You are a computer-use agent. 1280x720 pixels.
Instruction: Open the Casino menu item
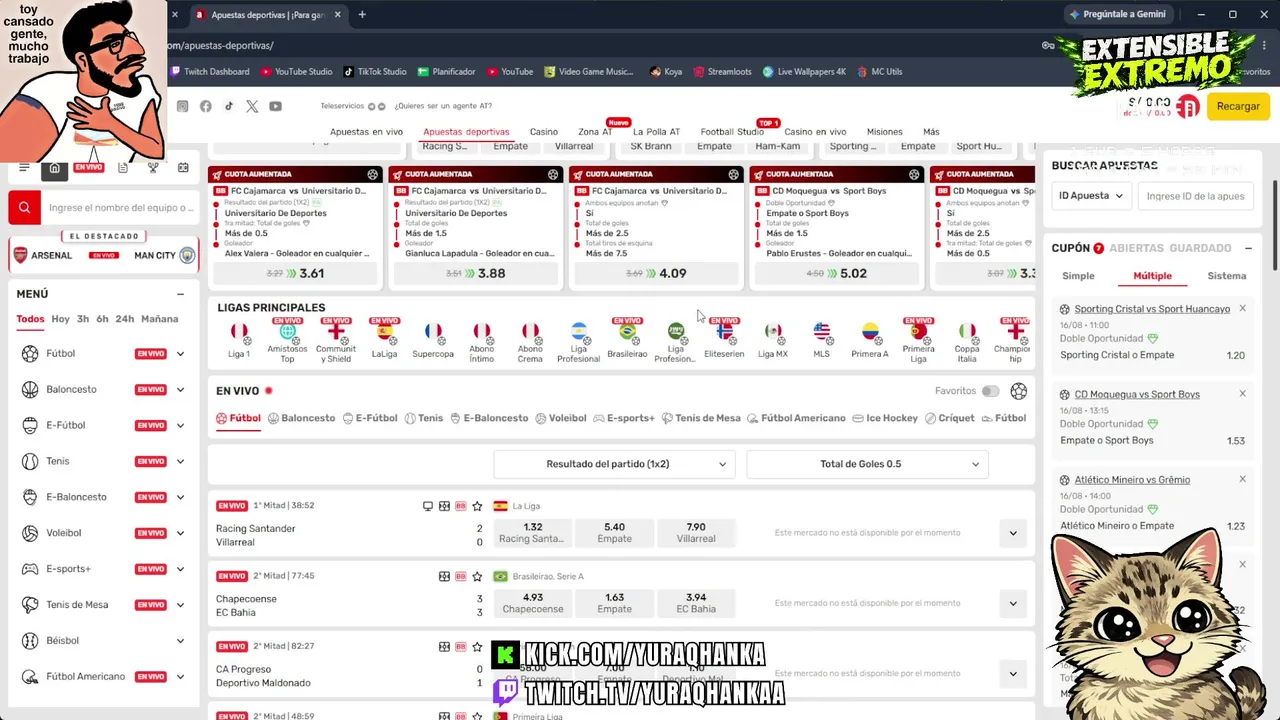point(544,132)
